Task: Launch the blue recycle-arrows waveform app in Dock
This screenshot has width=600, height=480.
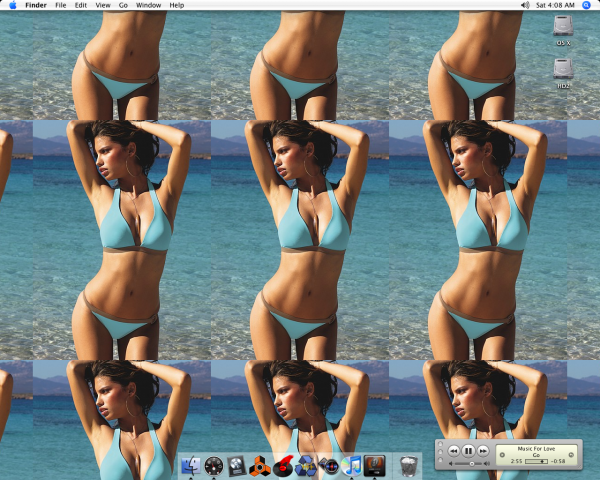Action: [306, 466]
